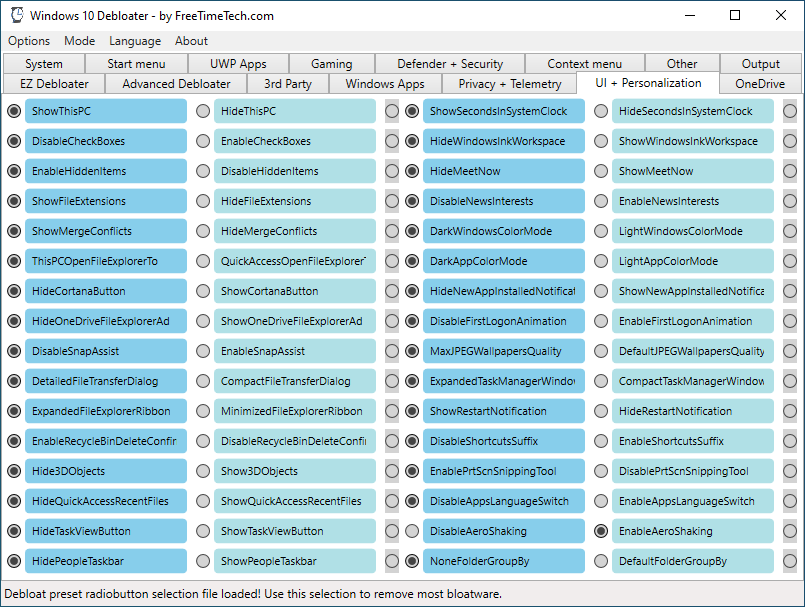This screenshot has height=607, width=805.
Task: Open the Options menu
Action: point(29,41)
